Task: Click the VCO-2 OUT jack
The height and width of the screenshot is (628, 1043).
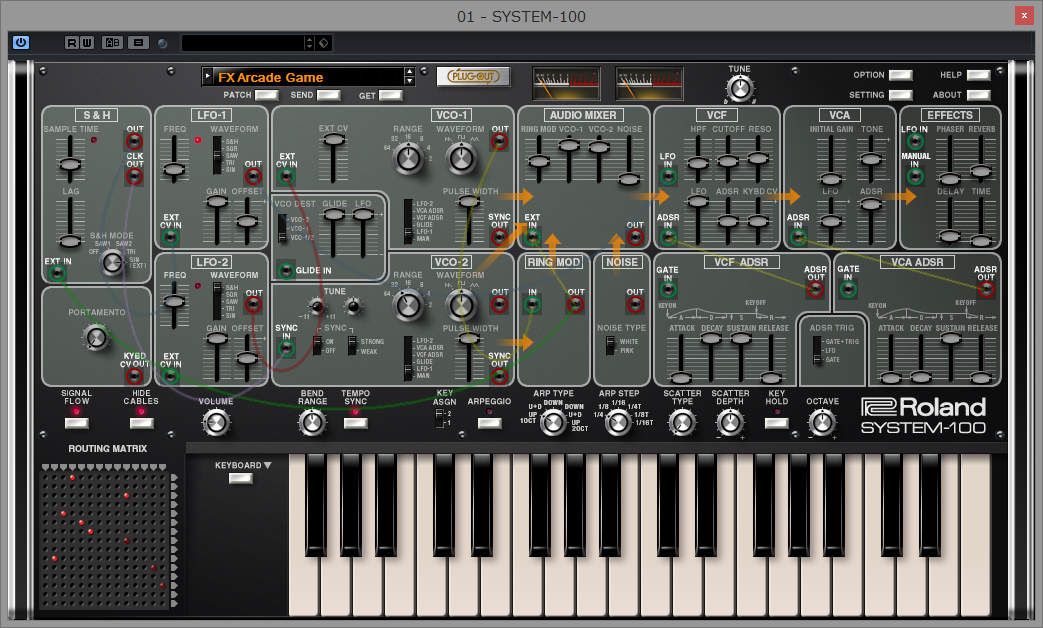Action: coord(500,305)
